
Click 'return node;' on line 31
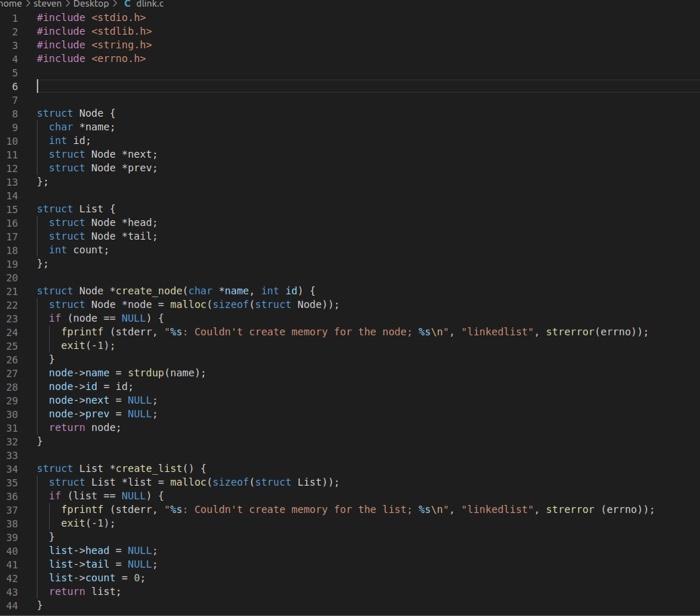pyautogui.click(x=85, y=428)
